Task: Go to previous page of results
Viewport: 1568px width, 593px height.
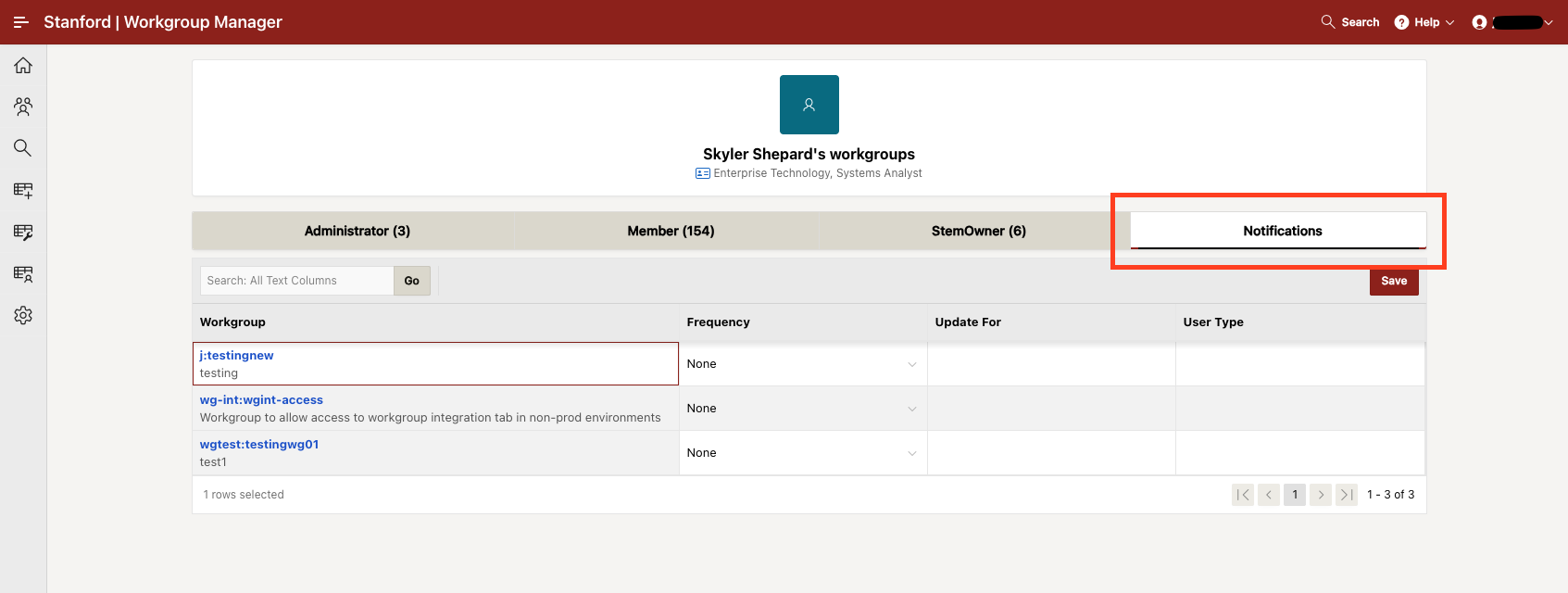Action: [x=1269, y=495]
